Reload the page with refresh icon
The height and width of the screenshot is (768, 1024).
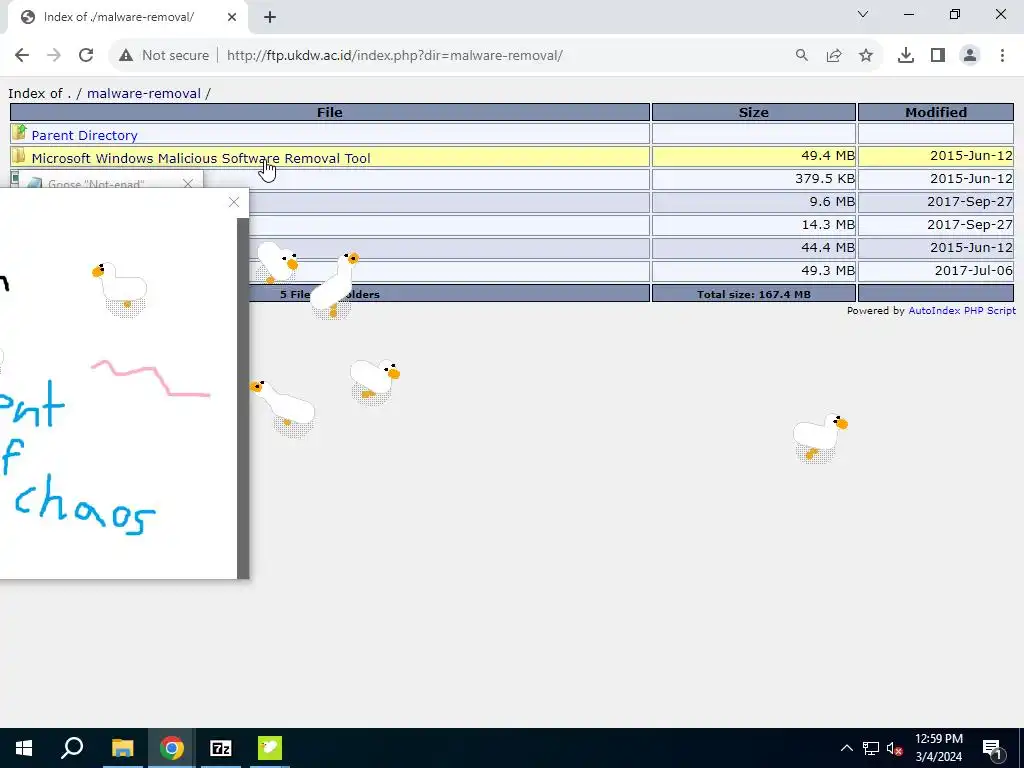tap(86, 56)
